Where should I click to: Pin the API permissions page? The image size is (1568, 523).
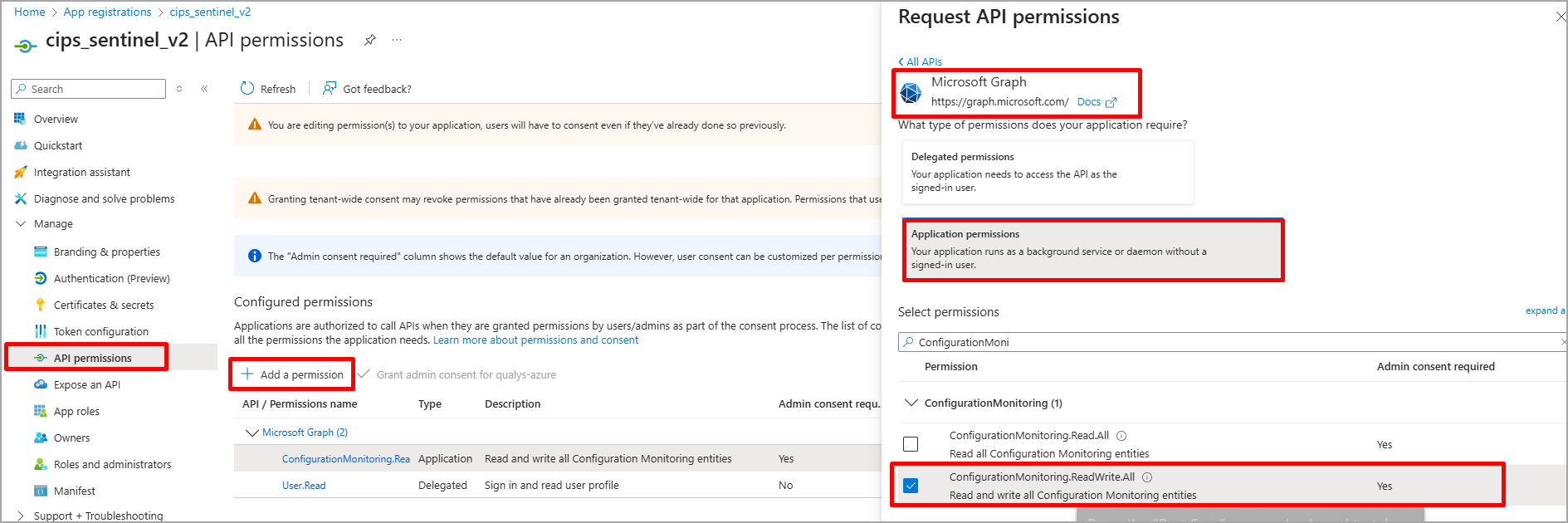pos(370,40)
